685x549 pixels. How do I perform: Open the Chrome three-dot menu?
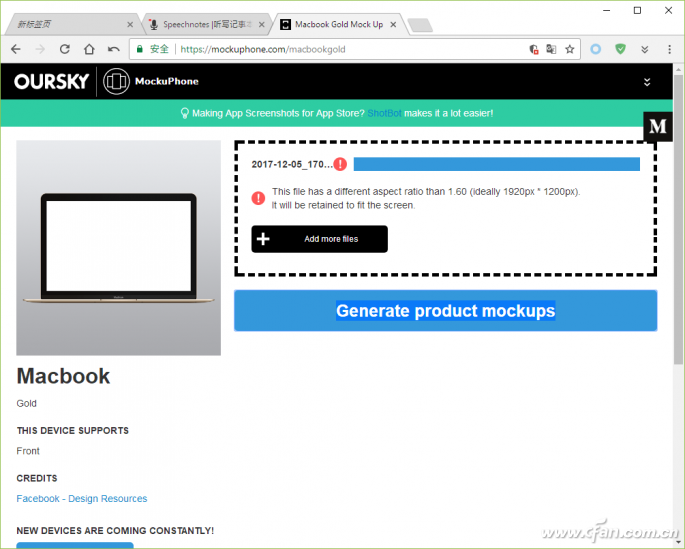(669, 49)
